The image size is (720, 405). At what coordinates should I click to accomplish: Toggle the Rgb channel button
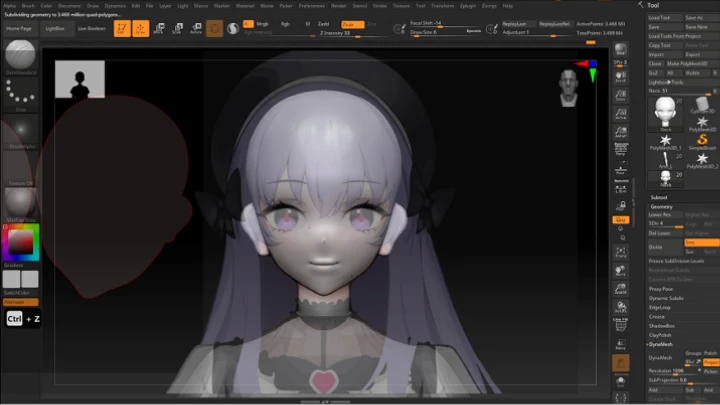(285, 24)
